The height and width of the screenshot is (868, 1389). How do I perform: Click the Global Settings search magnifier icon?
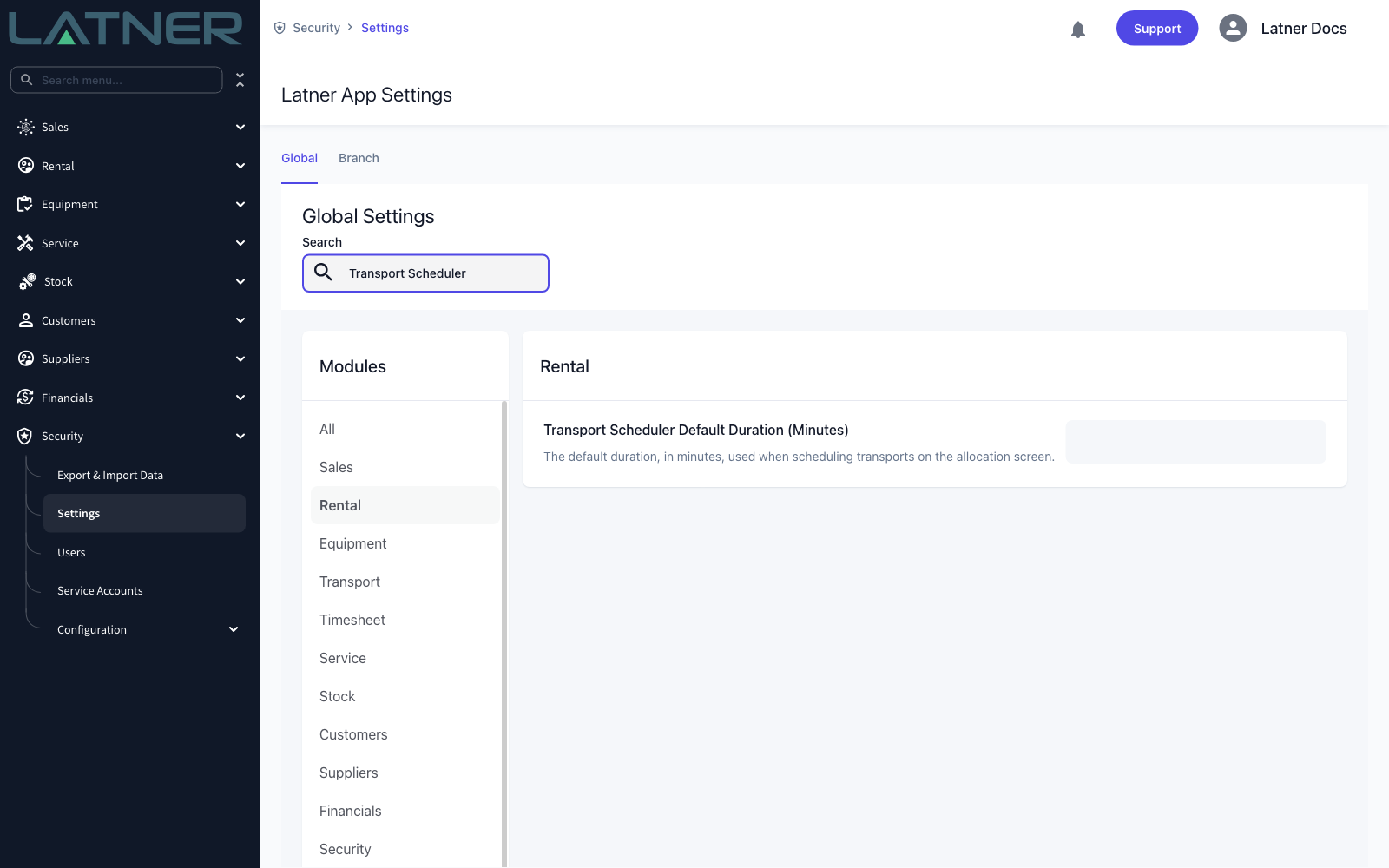(x=323, y=273)
